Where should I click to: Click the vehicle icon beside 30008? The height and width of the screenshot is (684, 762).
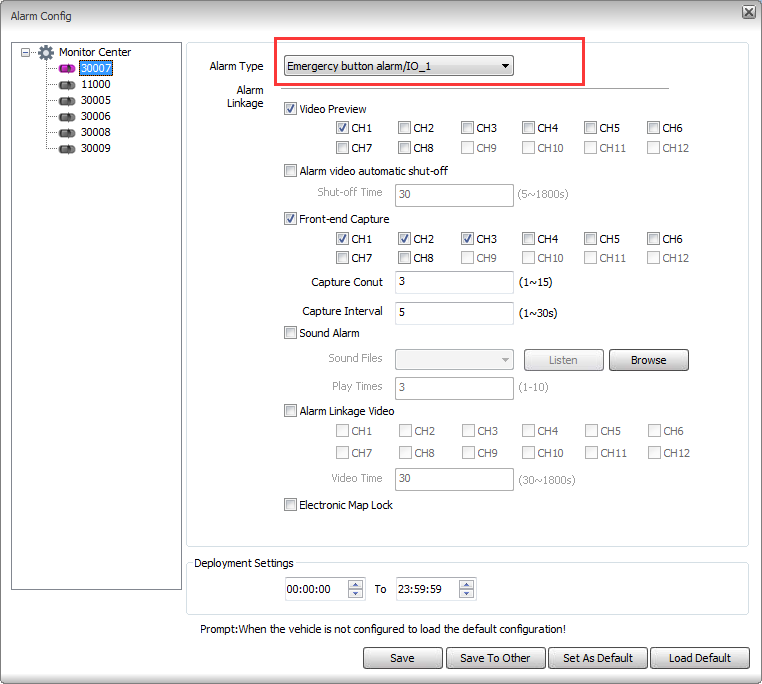pos(67,133)
